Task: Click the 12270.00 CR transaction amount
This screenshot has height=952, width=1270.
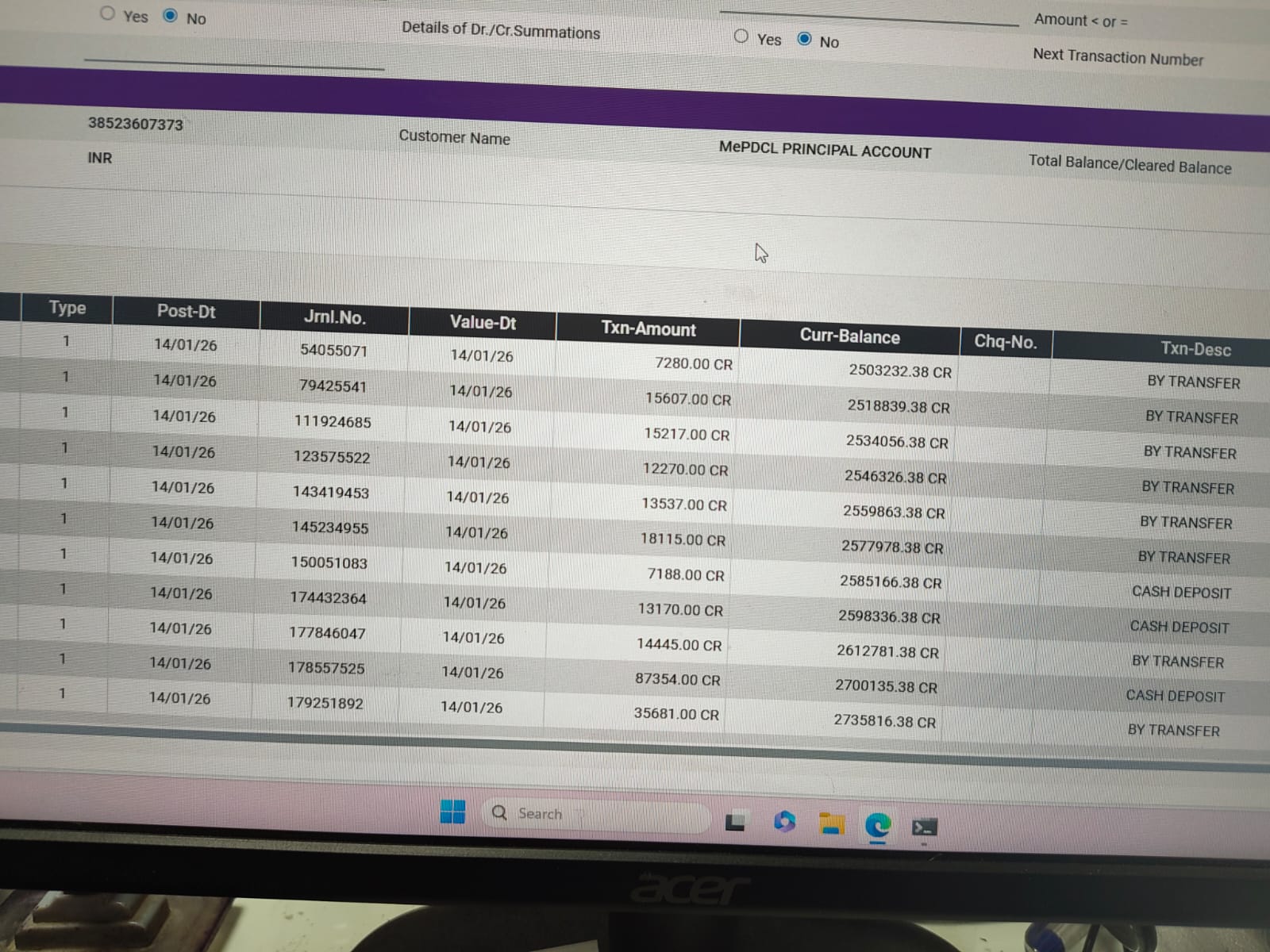Action: pos(685,469)
